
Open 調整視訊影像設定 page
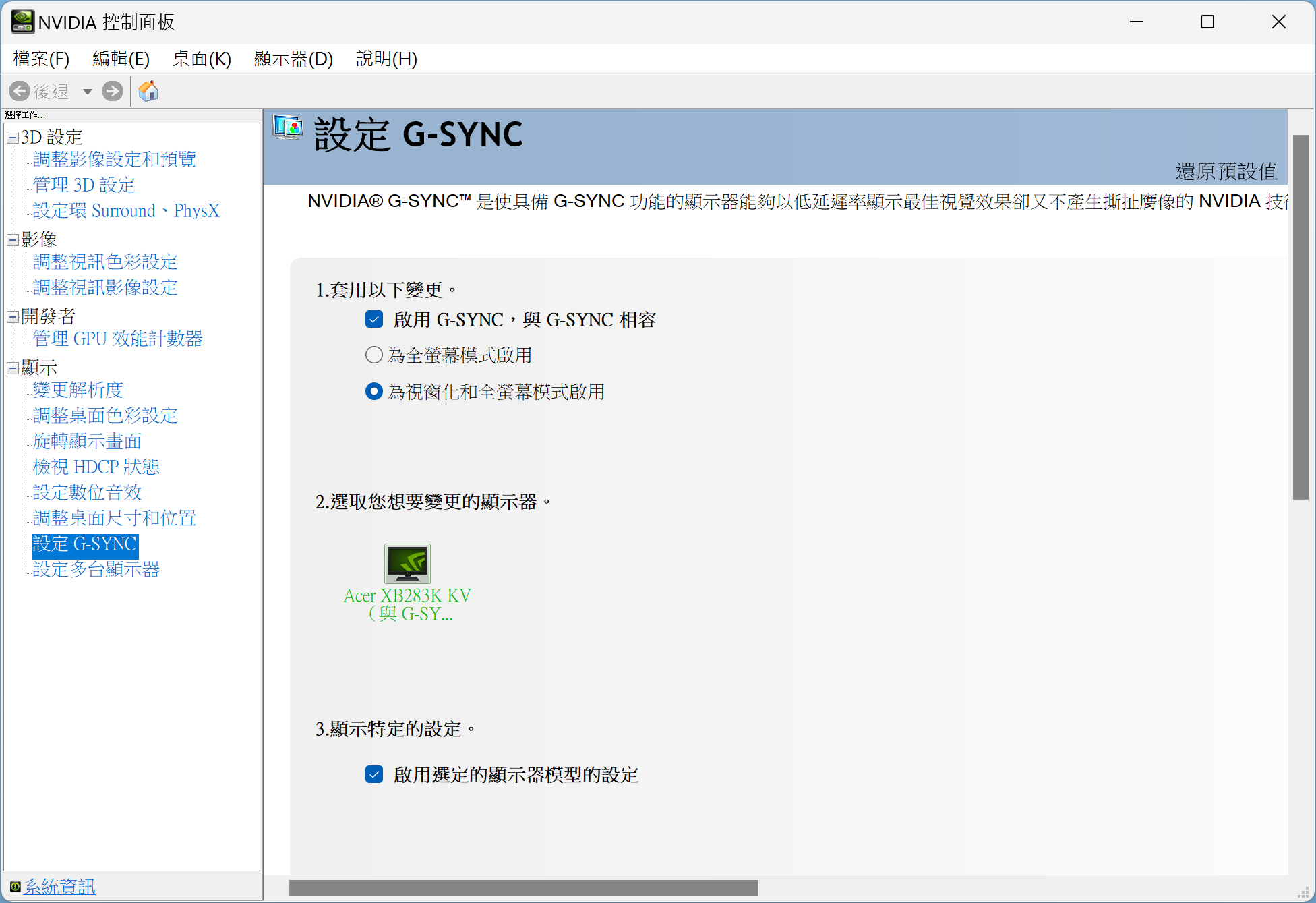[x=105, y=287]
